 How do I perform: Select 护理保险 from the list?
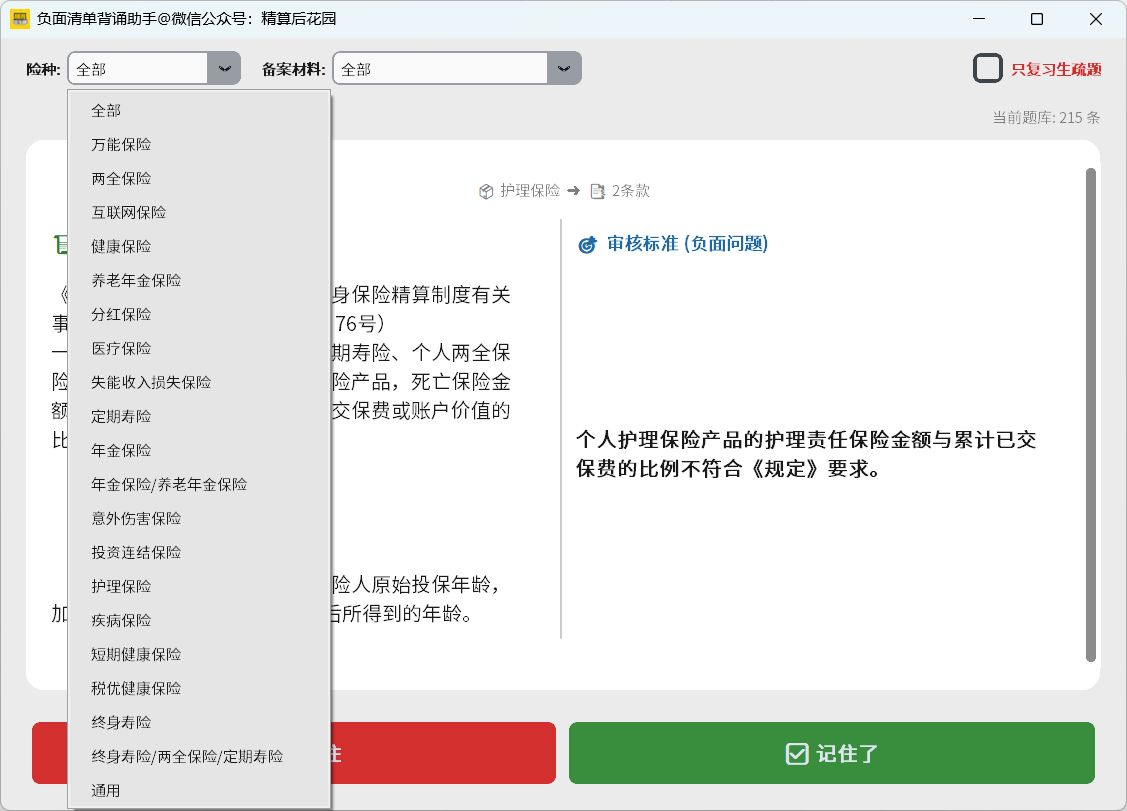121,587
